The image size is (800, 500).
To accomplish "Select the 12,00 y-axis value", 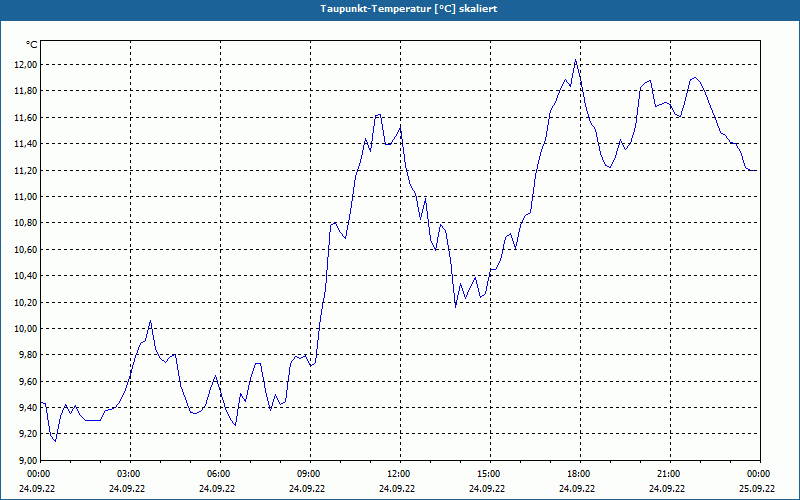I will pyautogui.click(x=27, y=64).
